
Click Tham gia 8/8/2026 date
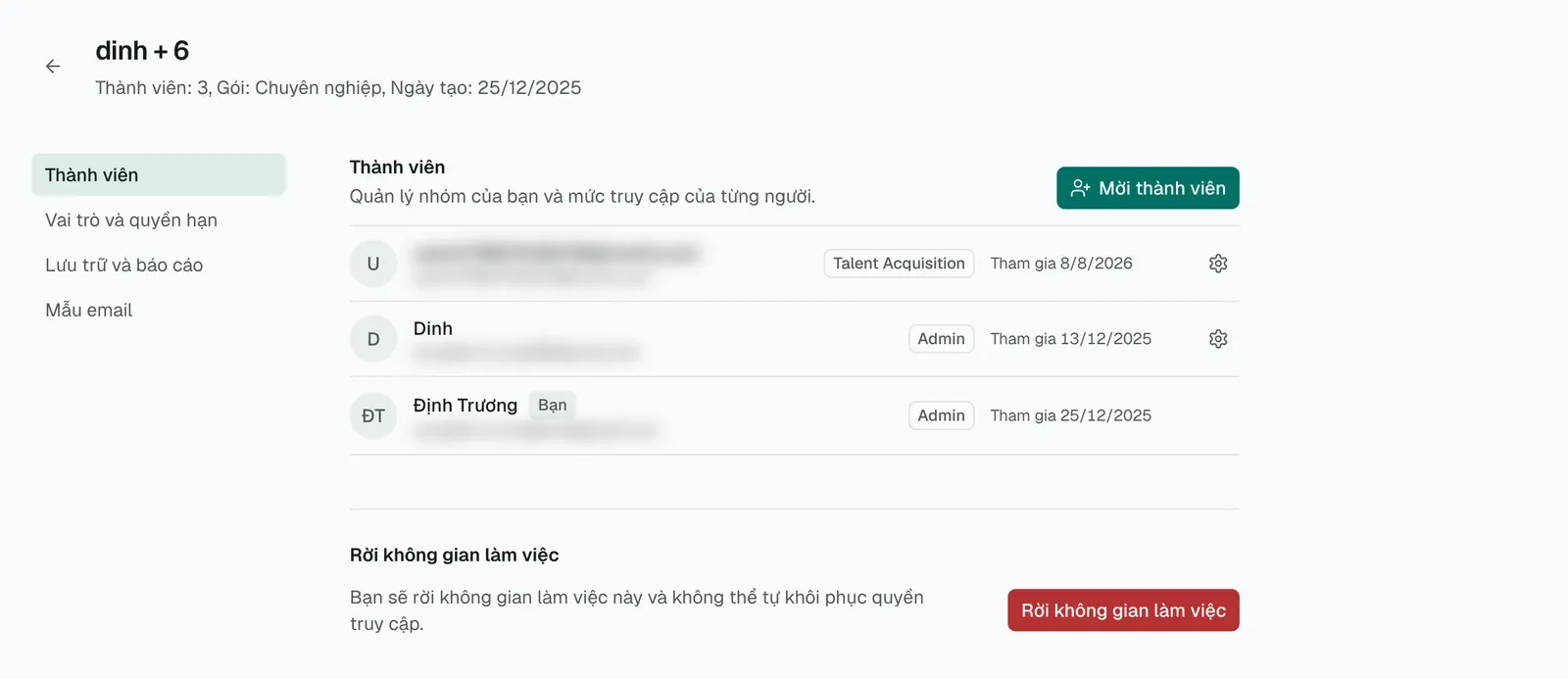click(x=1061, y=264)
